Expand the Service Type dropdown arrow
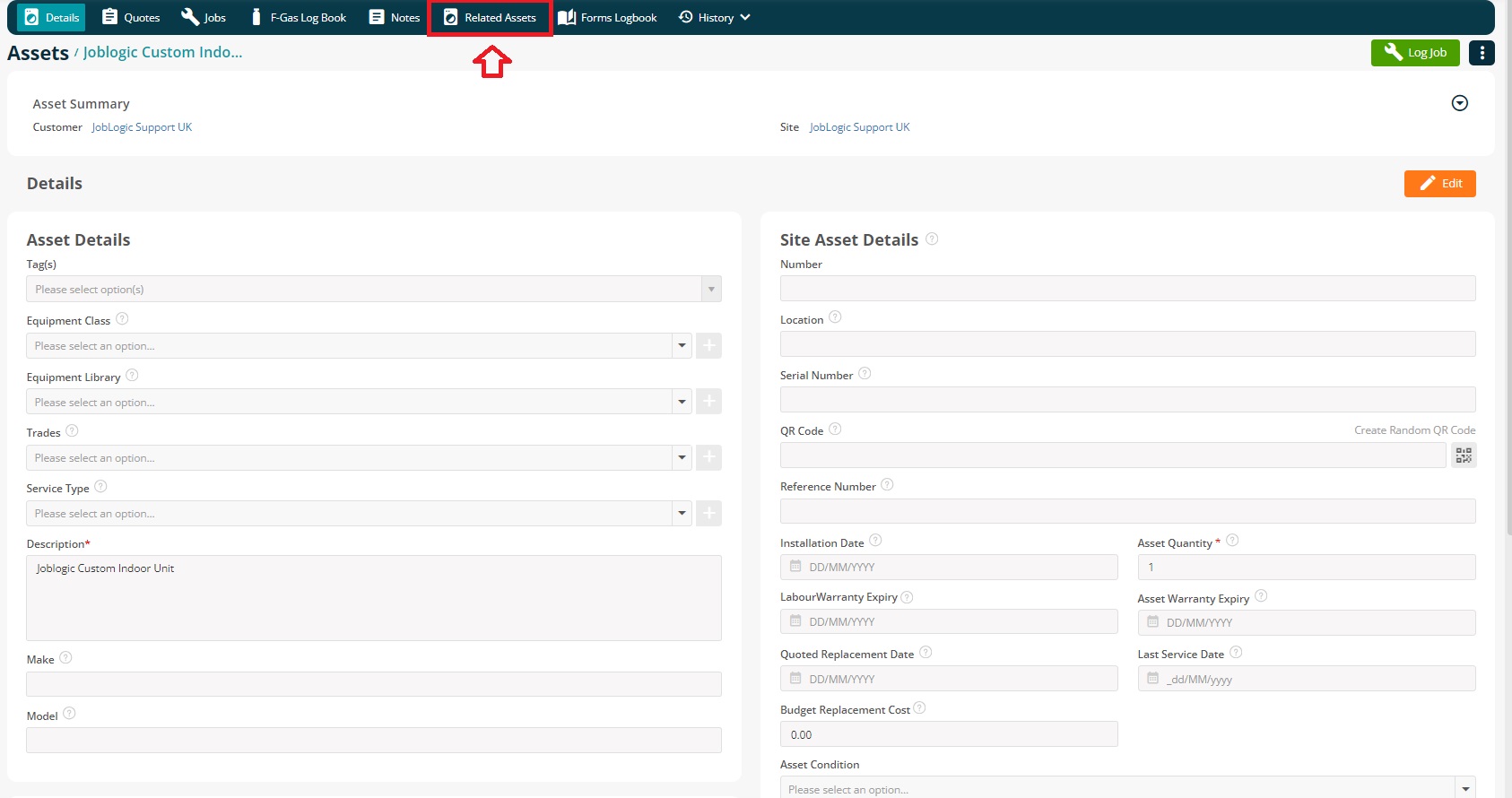 click(x=682, y=513)
